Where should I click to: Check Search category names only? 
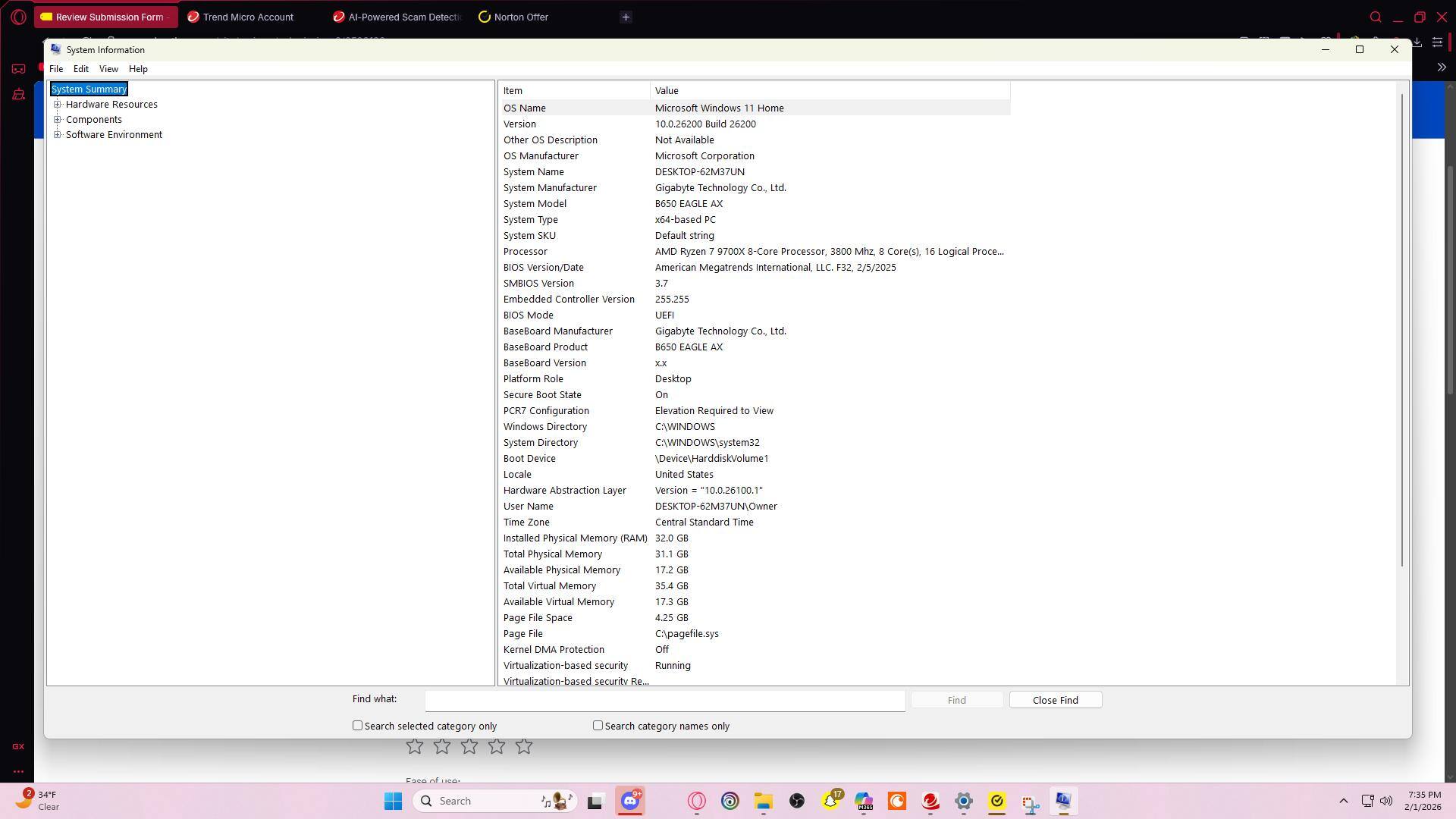click(x=598, y=726)
